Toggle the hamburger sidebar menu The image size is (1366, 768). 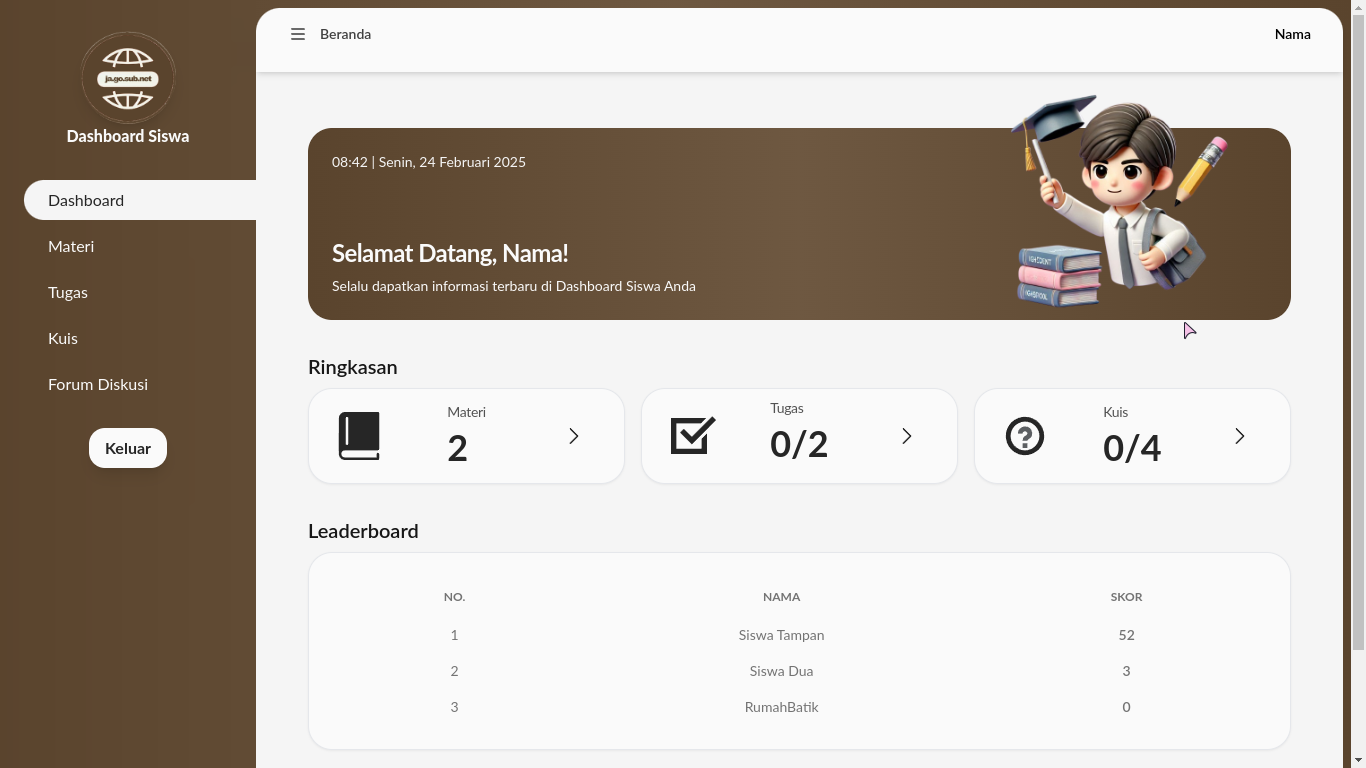(x=298, y=34)
